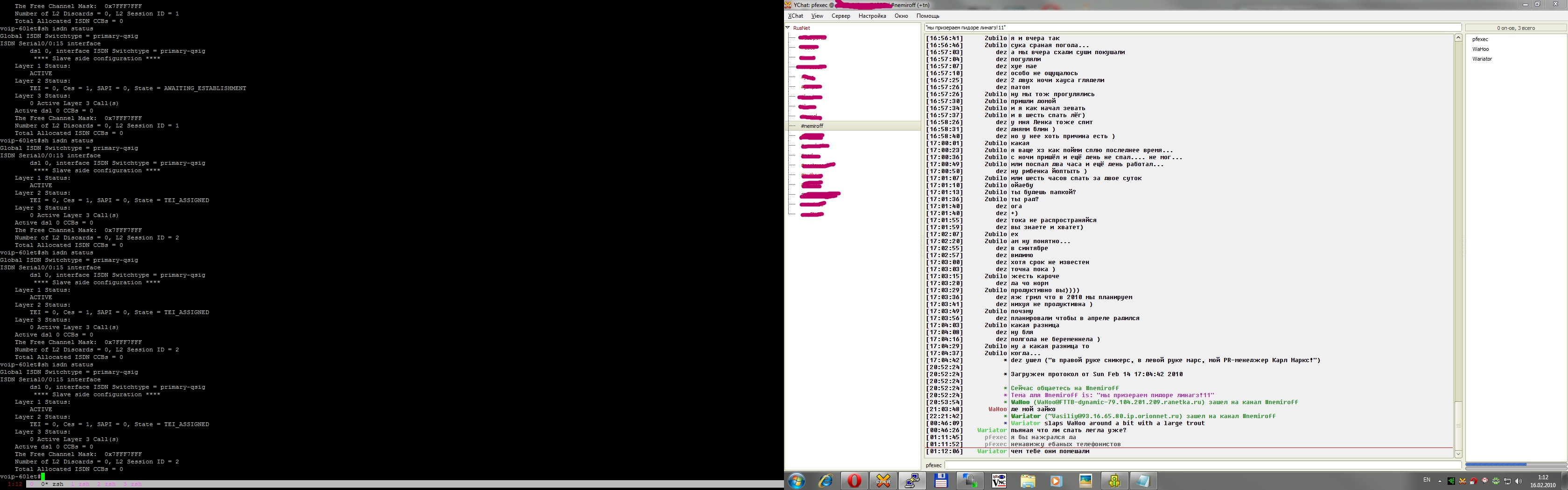Click the XChat window title bar icon

pos(788,5)
